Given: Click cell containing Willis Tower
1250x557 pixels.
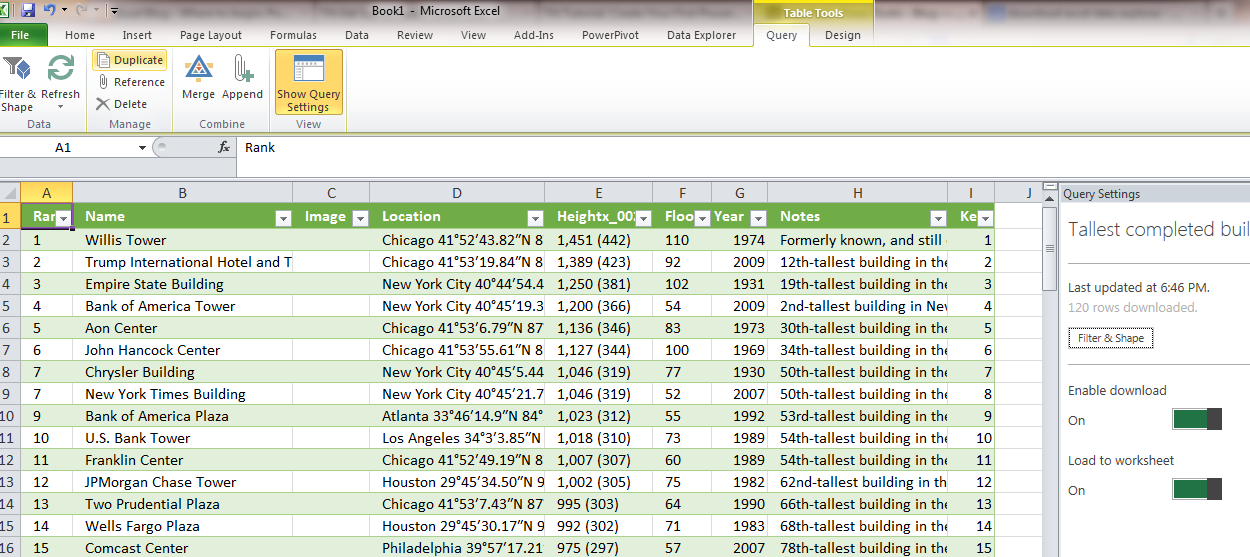Looking at the screenshot, I should [x=183, y=240].
